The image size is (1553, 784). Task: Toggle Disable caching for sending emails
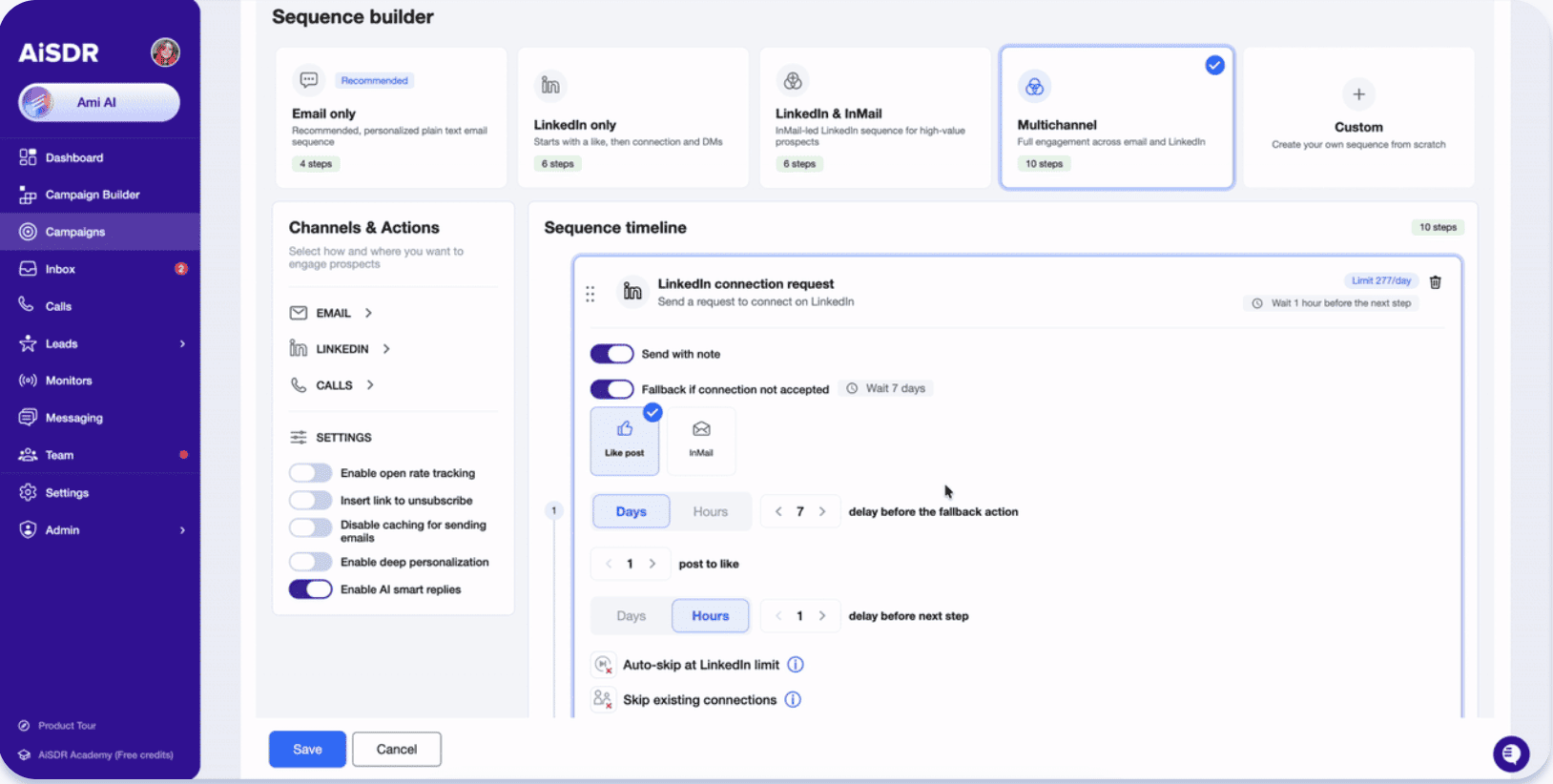coord(311,528)
